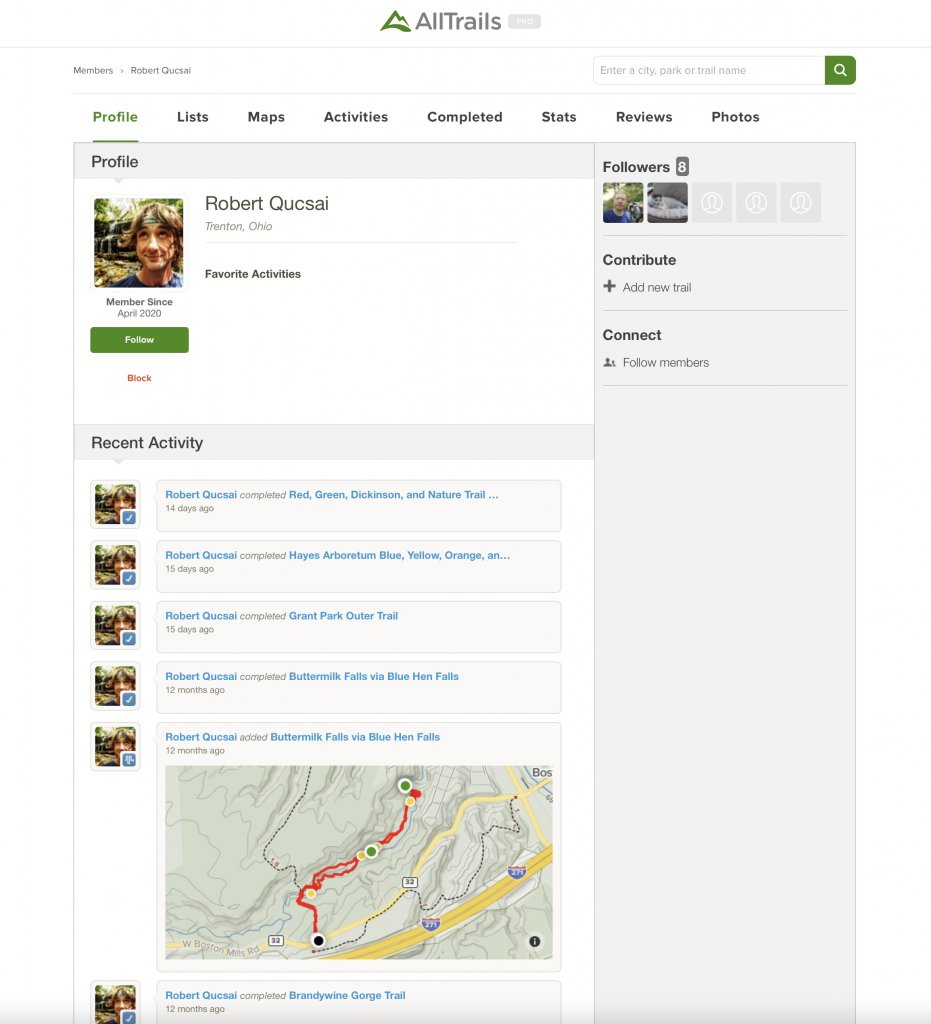
Task: Click the red Block link
Action: pyautogui.click(x=139, y=378)
